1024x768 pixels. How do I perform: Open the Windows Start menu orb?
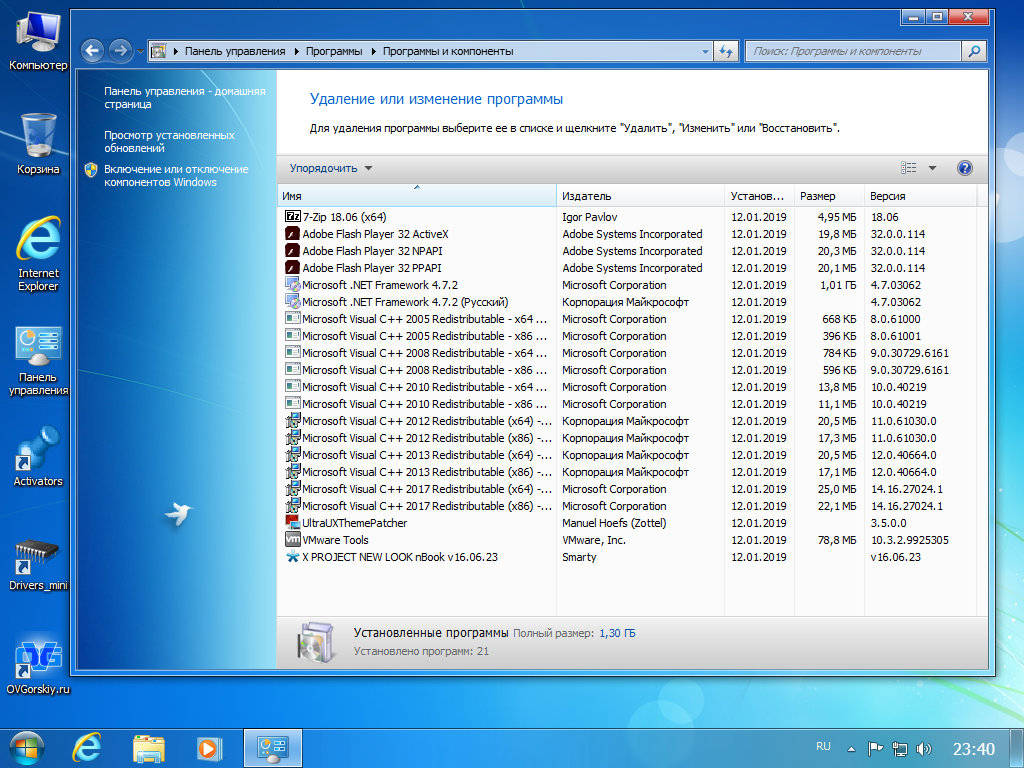pos(26,748)
